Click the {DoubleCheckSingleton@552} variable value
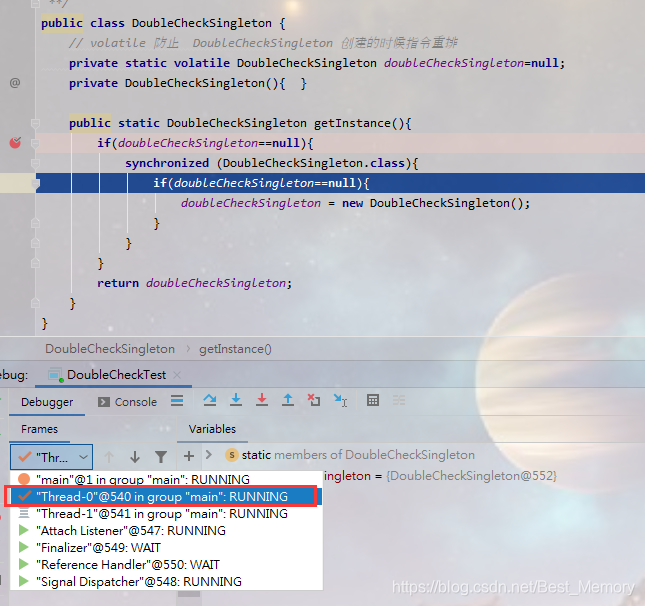This screenshot has width=645, height=606. point(471,476)
